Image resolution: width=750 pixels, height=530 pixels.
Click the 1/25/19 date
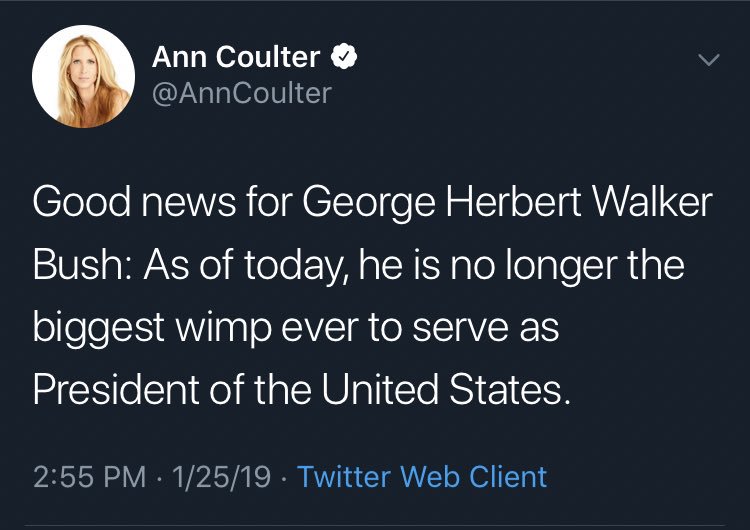point(221,476)
